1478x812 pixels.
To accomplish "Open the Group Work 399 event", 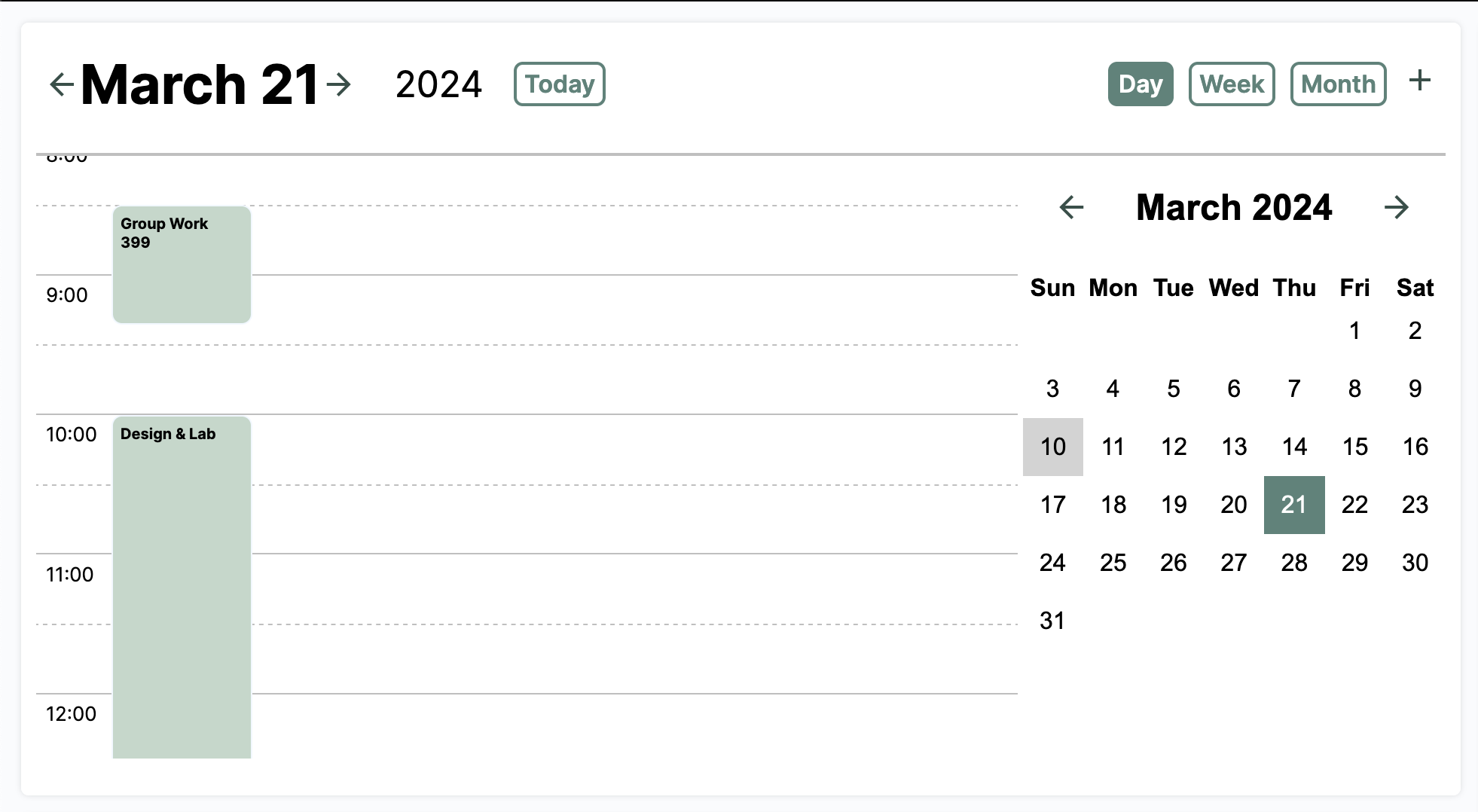I will pos(182,264).
